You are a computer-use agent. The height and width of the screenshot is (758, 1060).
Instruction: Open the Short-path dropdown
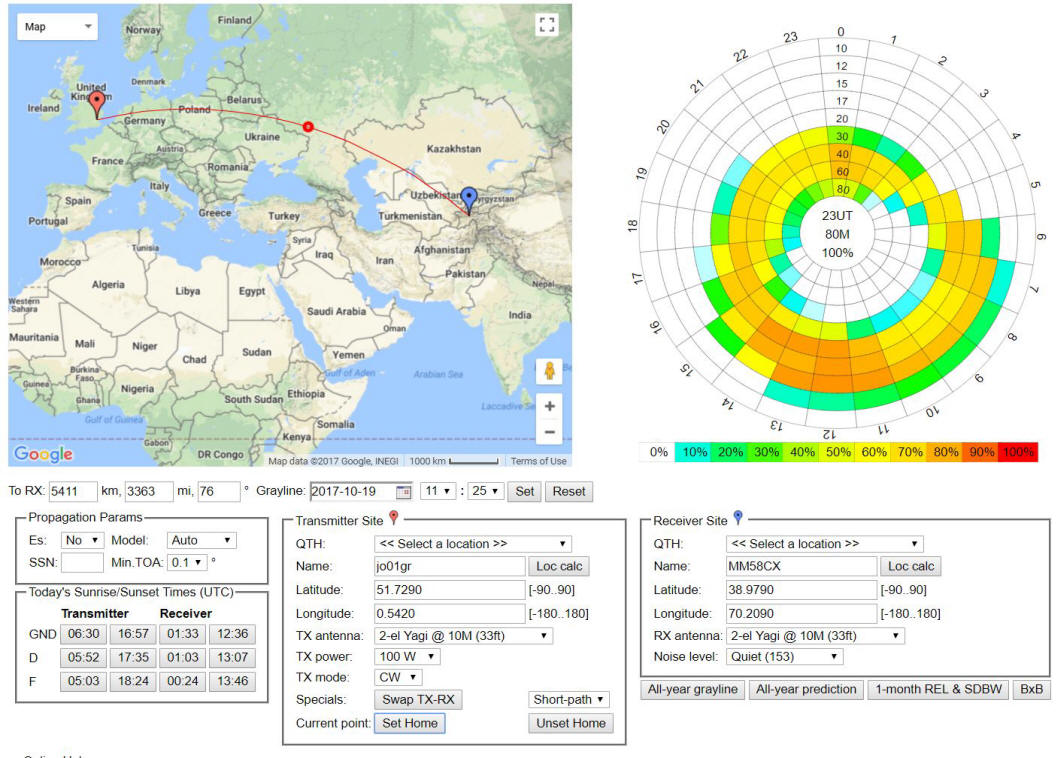tap(569, 700)
